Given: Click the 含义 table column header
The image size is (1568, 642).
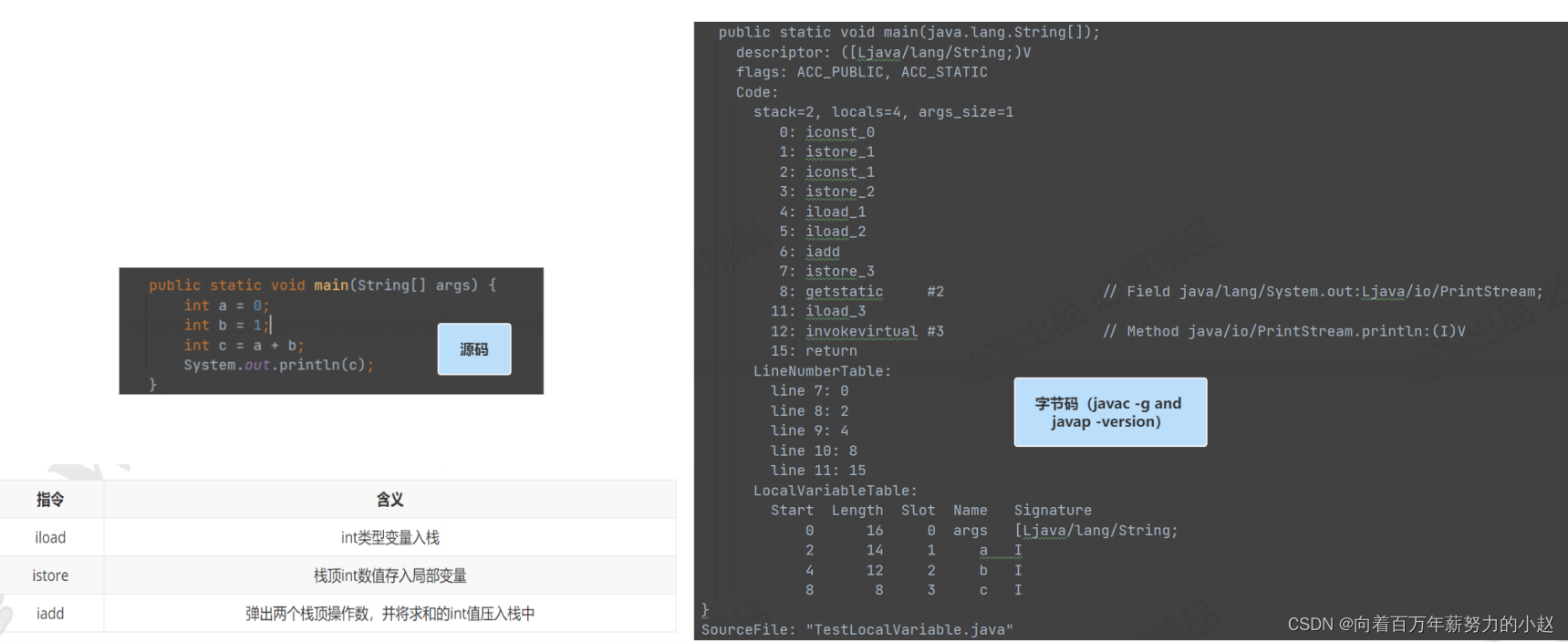Looking at the screenshot, I should (389, 500).
